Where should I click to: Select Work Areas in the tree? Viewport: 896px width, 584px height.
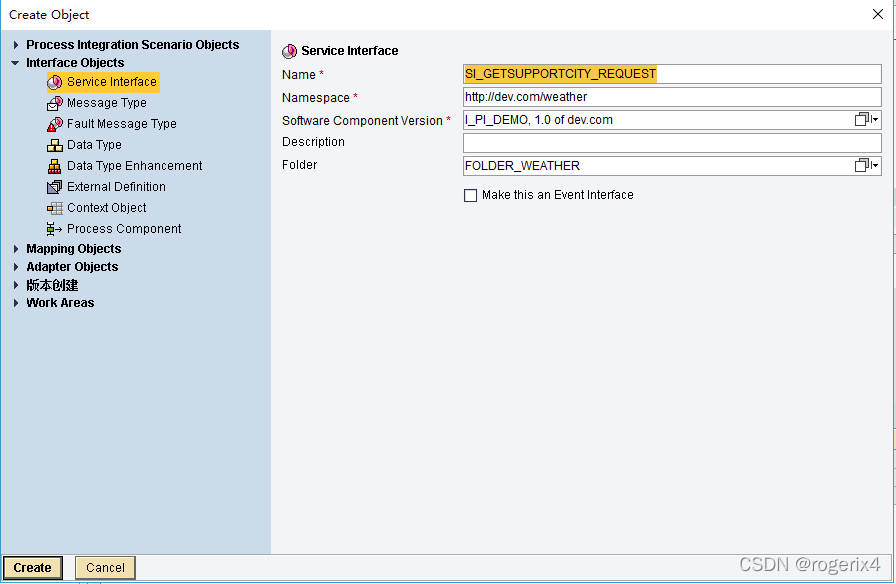[60, 303]
